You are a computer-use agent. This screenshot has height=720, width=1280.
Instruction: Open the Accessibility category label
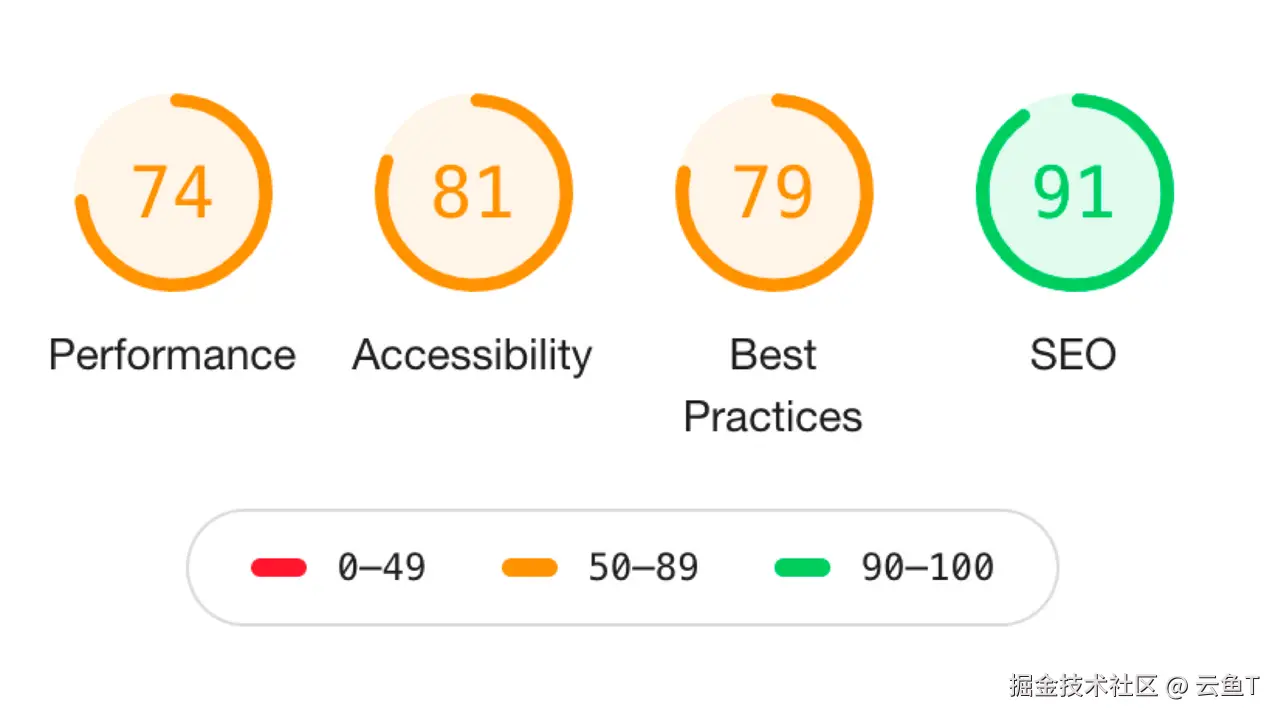[x=472, y=356]
